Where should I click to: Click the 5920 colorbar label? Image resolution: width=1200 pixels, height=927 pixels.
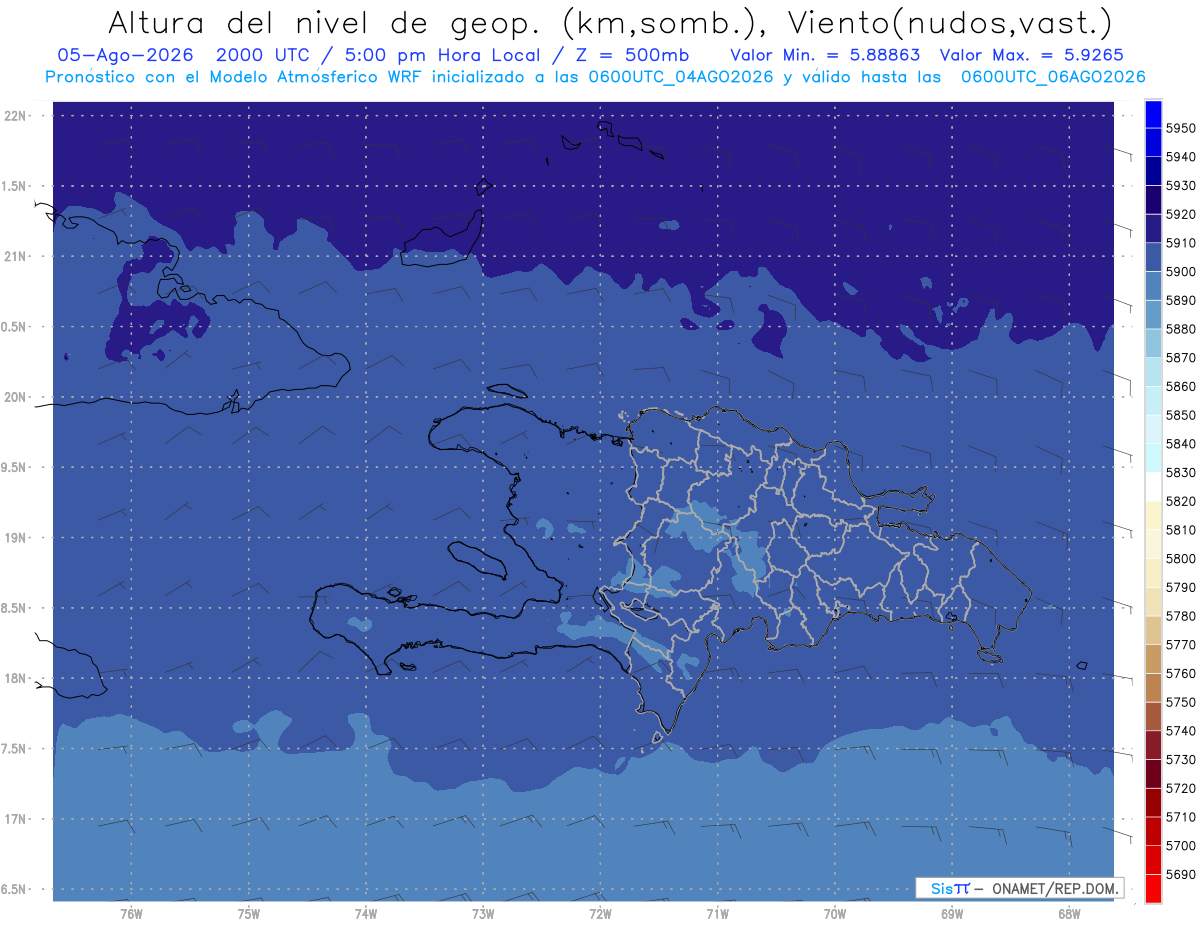pos(1180,214)
